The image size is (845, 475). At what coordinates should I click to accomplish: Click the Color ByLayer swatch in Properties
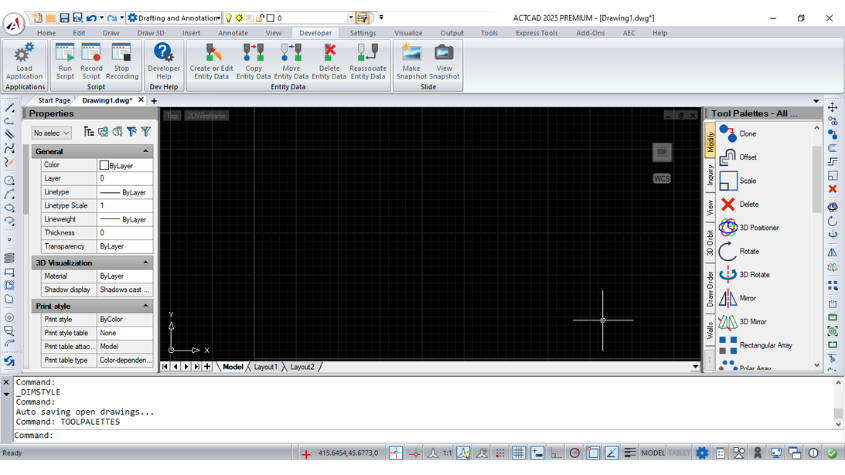(104, 166)
